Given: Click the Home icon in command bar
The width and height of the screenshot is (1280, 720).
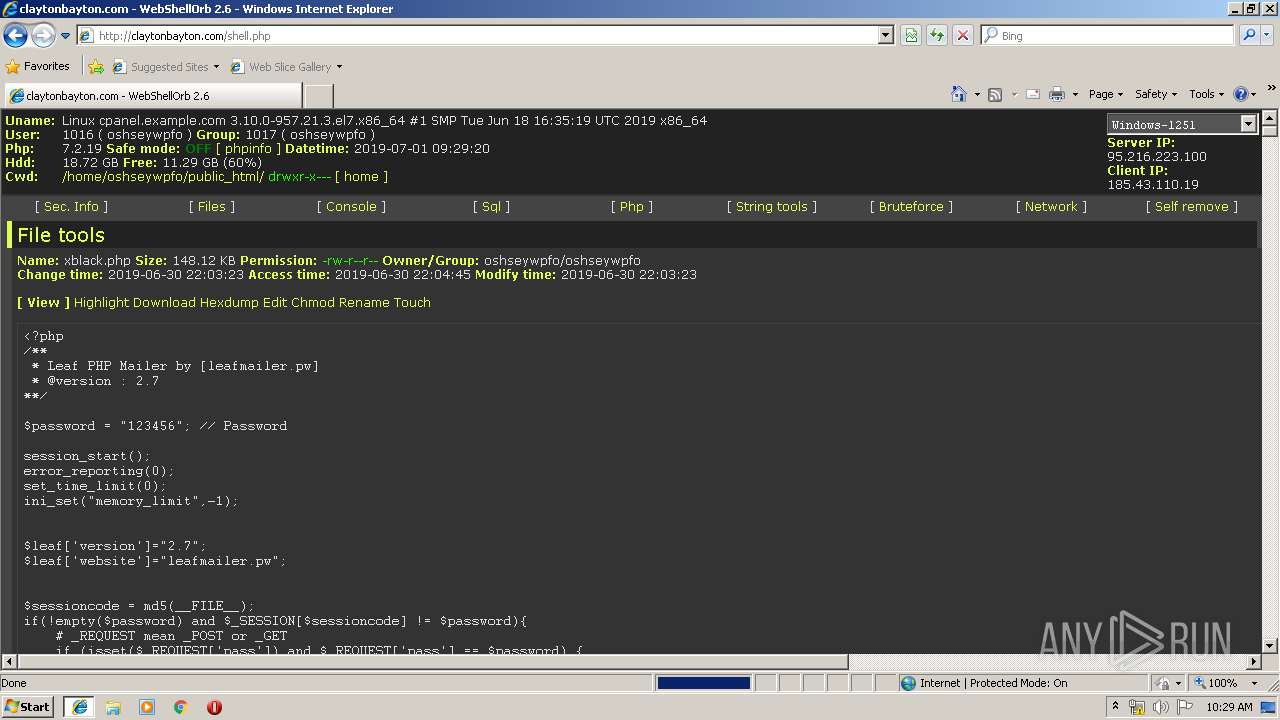Looking at the screenshot, I should pos(958,94).
